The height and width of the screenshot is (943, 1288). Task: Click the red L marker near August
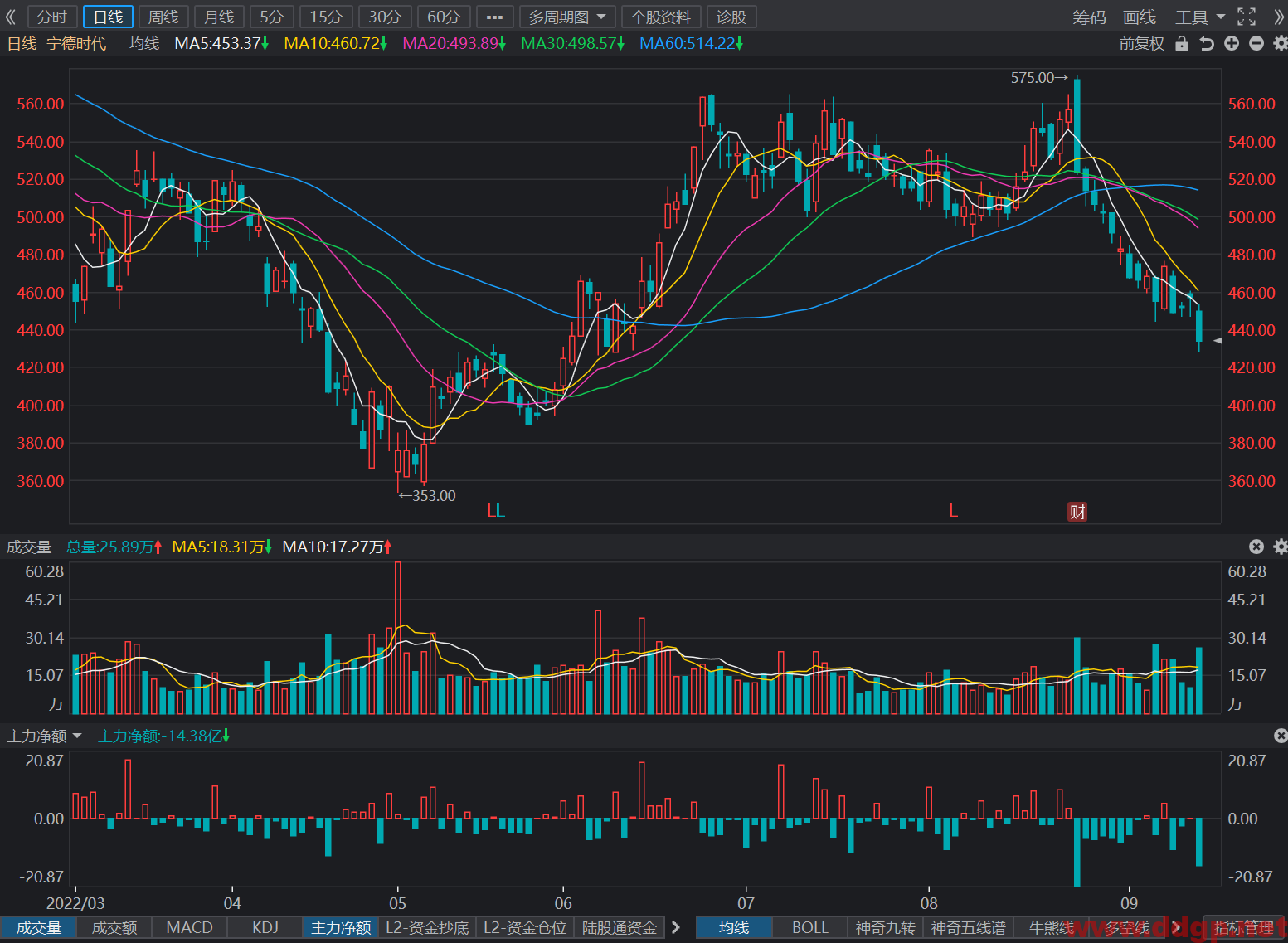pos(953,511)
